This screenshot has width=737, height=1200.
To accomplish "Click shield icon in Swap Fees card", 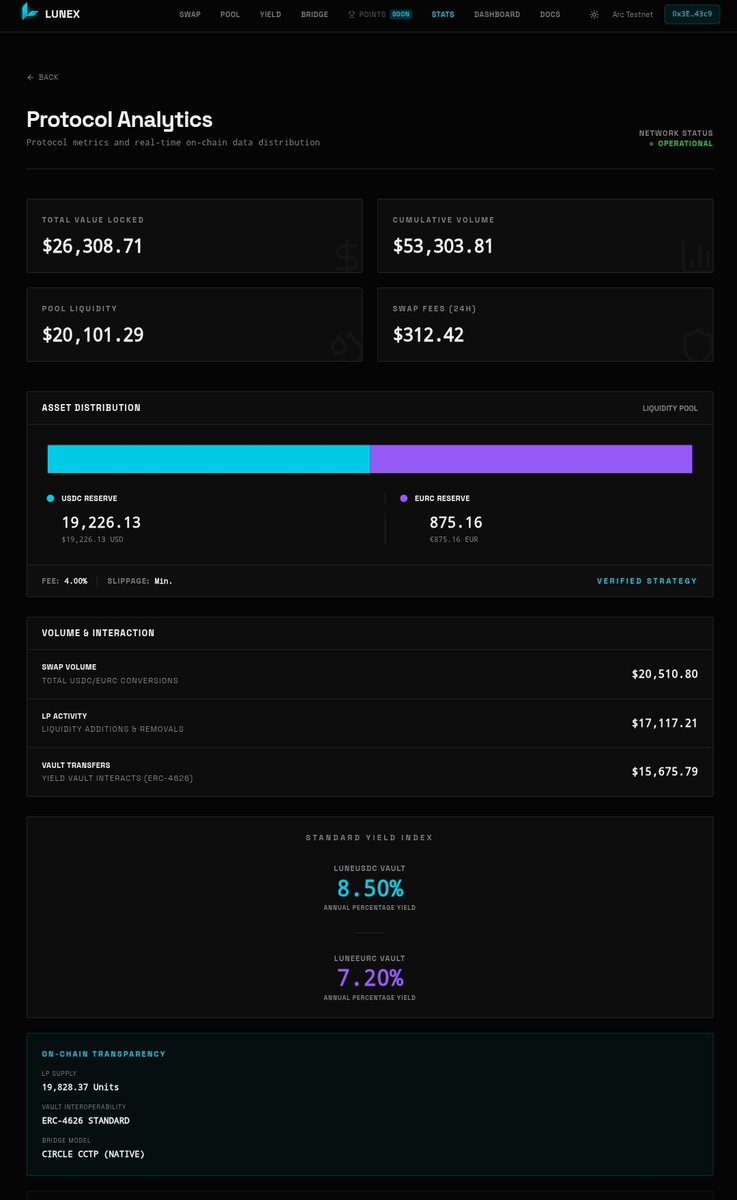I will tap(696, 345).
